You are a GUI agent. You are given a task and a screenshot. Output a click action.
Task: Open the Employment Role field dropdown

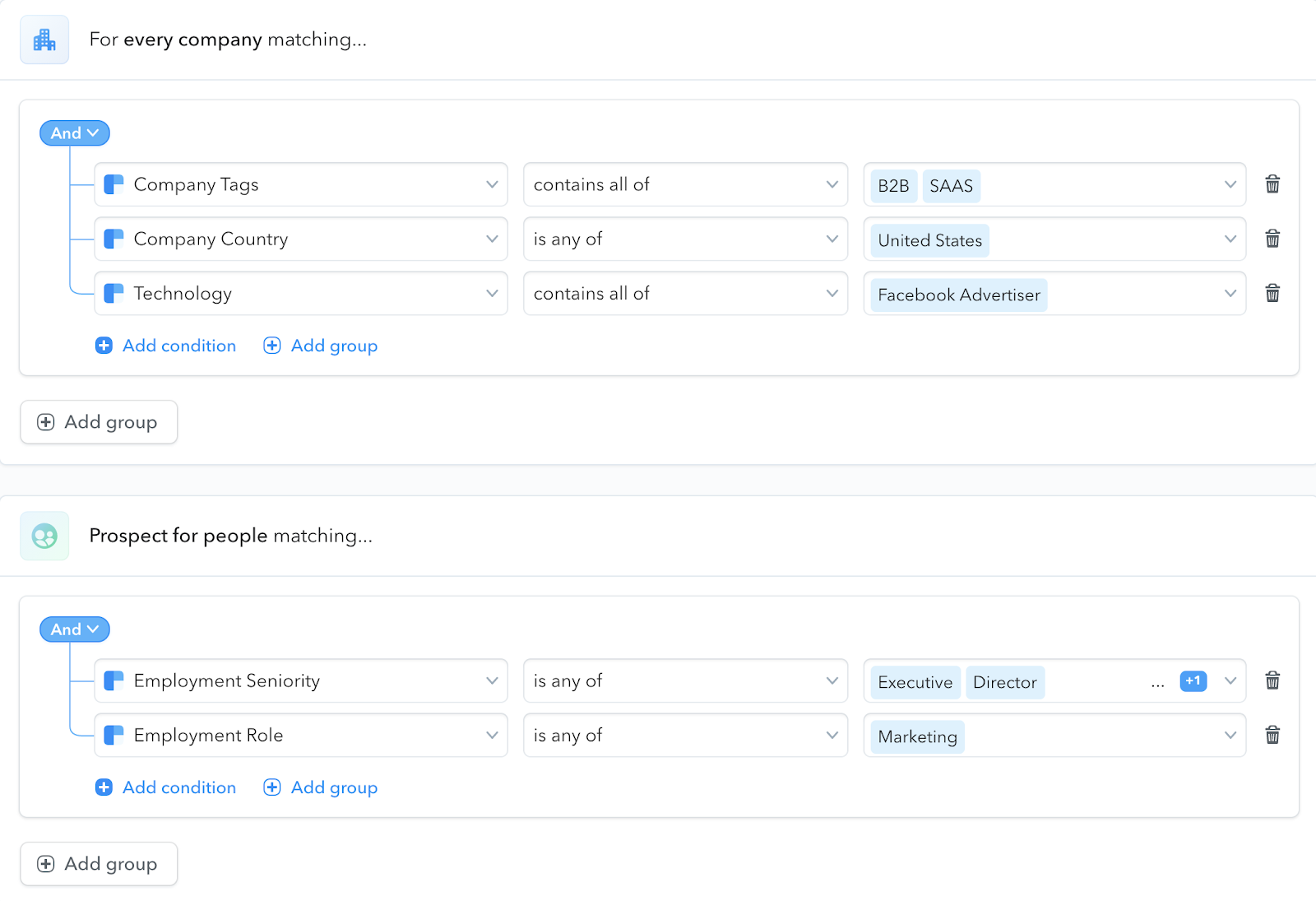pyautogui.click(x=301, y=735)
